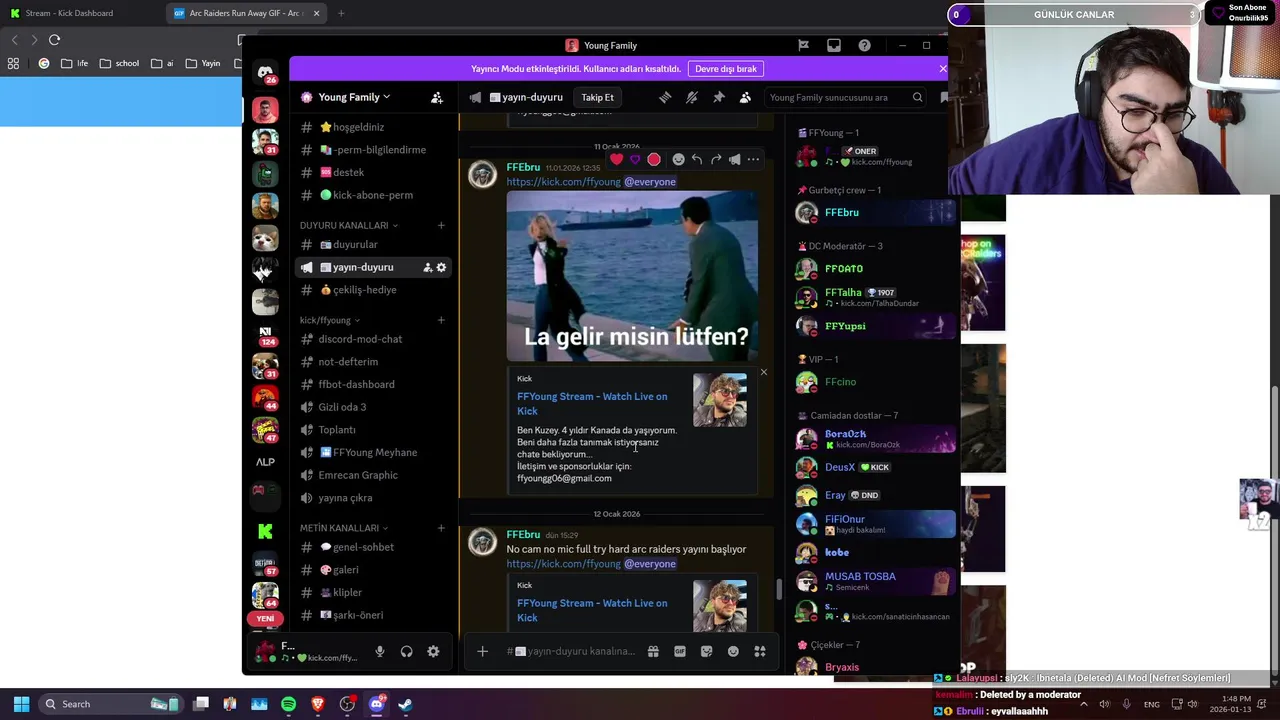The width and height of the screenshot is (1280, 720).
Task: Open FFYoung Stream - Watch Live on Kick link in the first embed
Action: [x=592, y=404]
